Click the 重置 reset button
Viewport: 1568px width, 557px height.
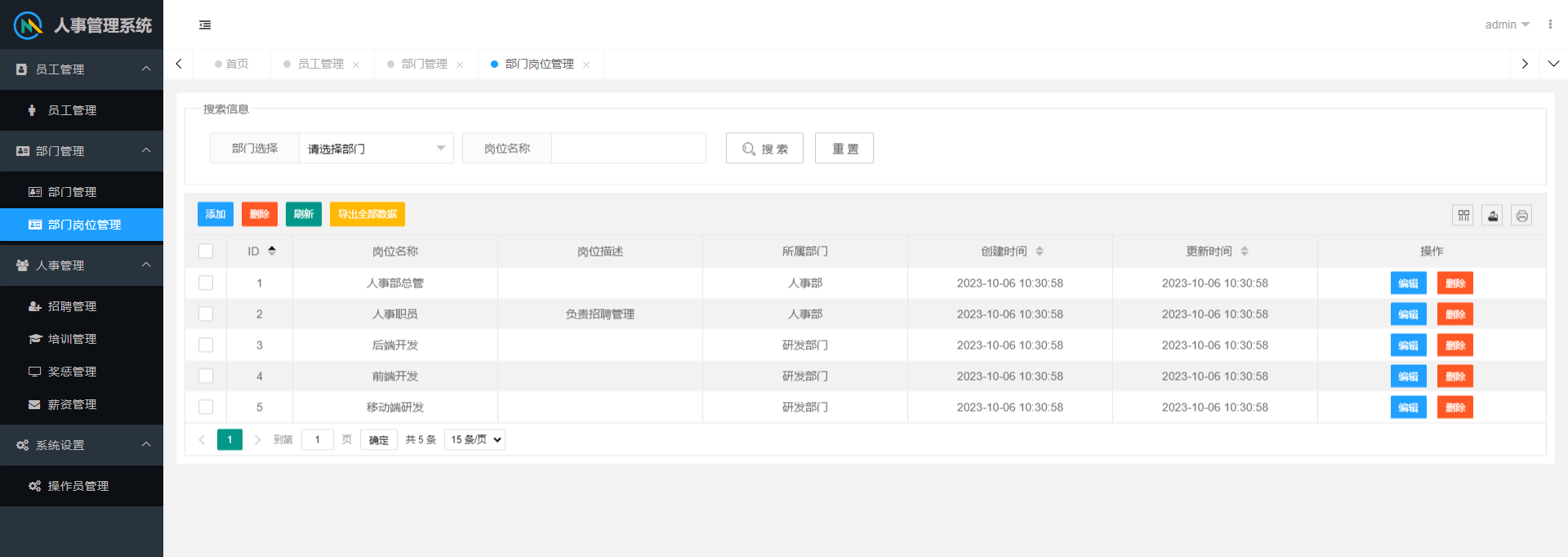point(844,149)
